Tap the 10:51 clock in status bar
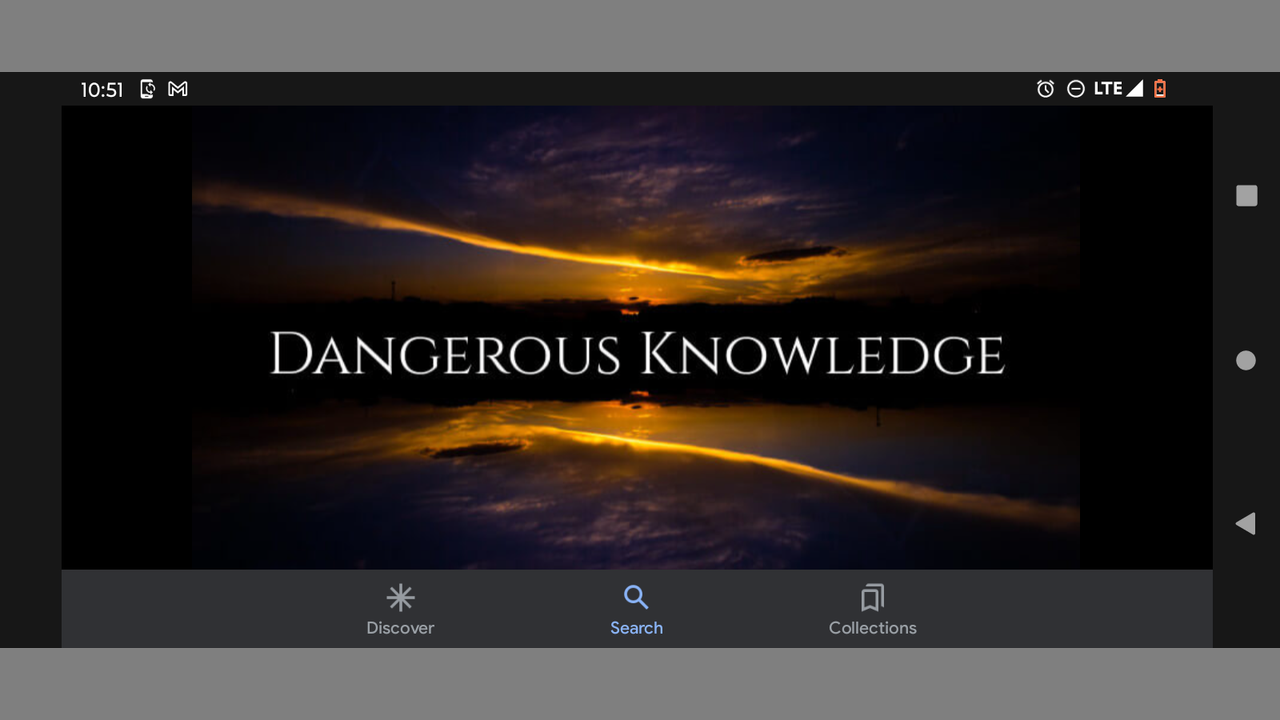The image size is (1280, 720). coord(102,90)
